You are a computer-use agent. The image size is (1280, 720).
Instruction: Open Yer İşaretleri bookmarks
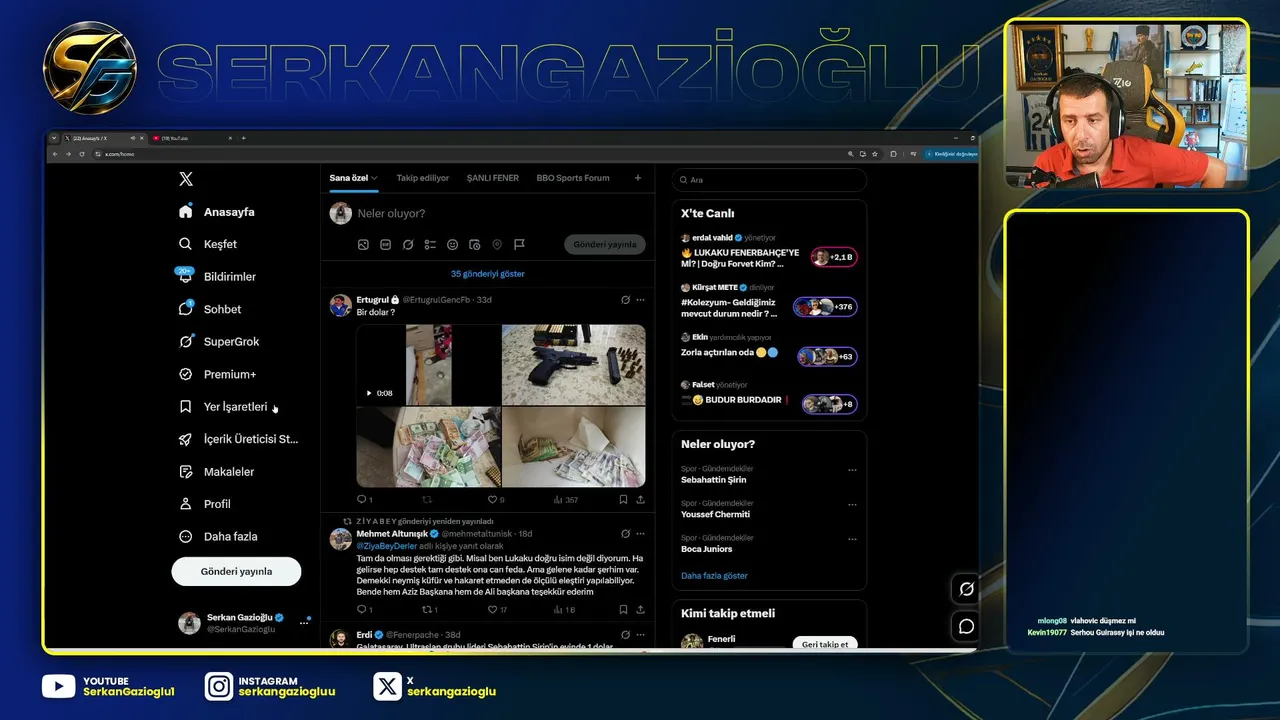pyautogui.click(x=223, y=407)
